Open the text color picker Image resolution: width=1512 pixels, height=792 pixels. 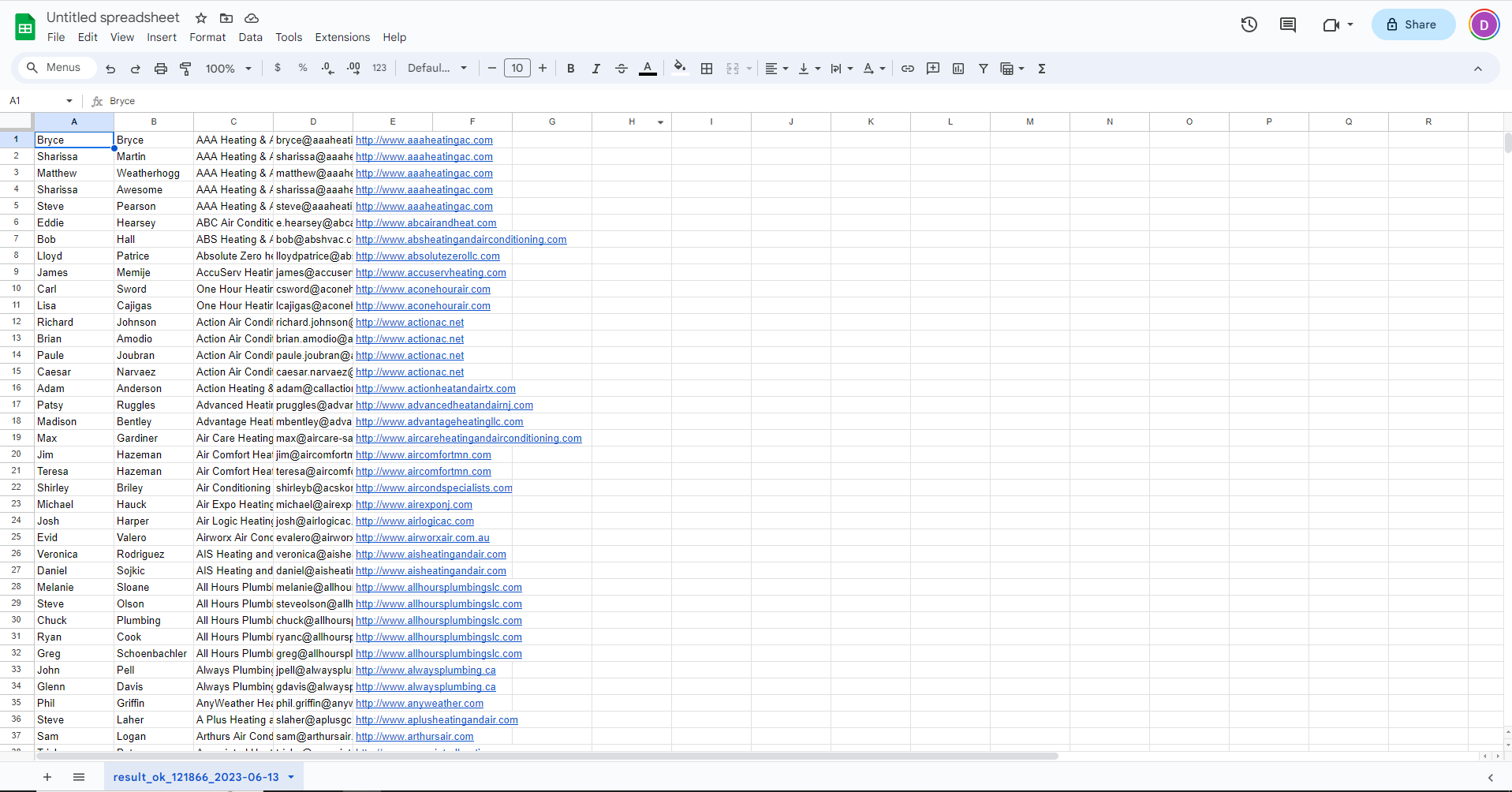click(648, 69)
